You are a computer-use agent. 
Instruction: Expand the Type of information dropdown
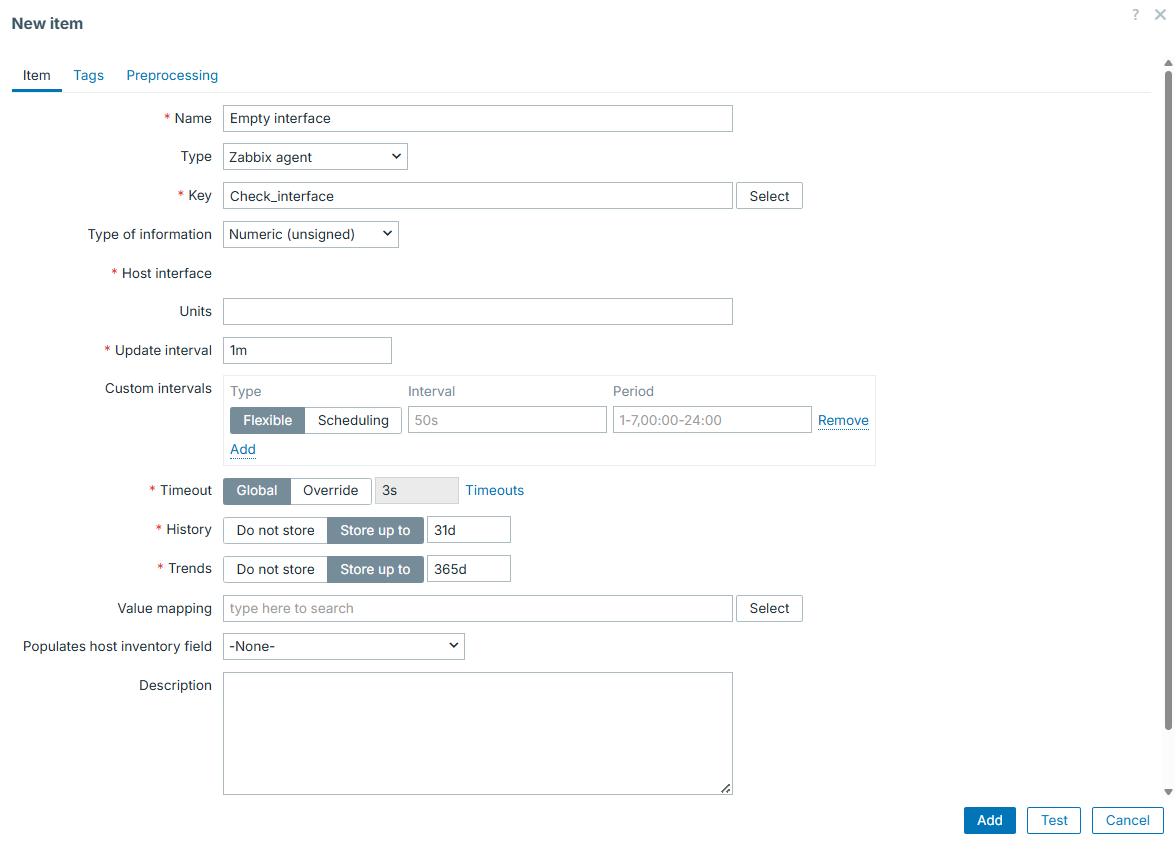point(310,234)
